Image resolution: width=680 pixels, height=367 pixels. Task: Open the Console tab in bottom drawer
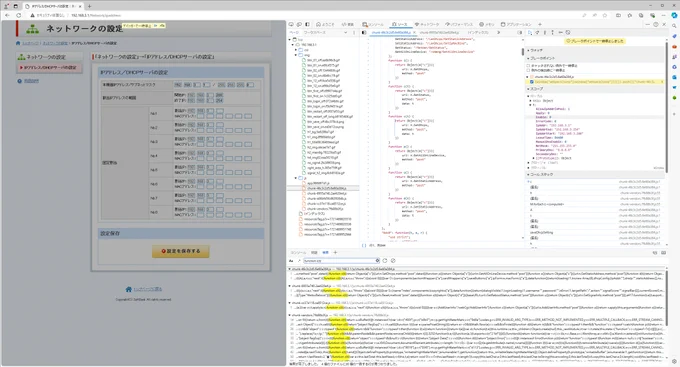(298, 252)
